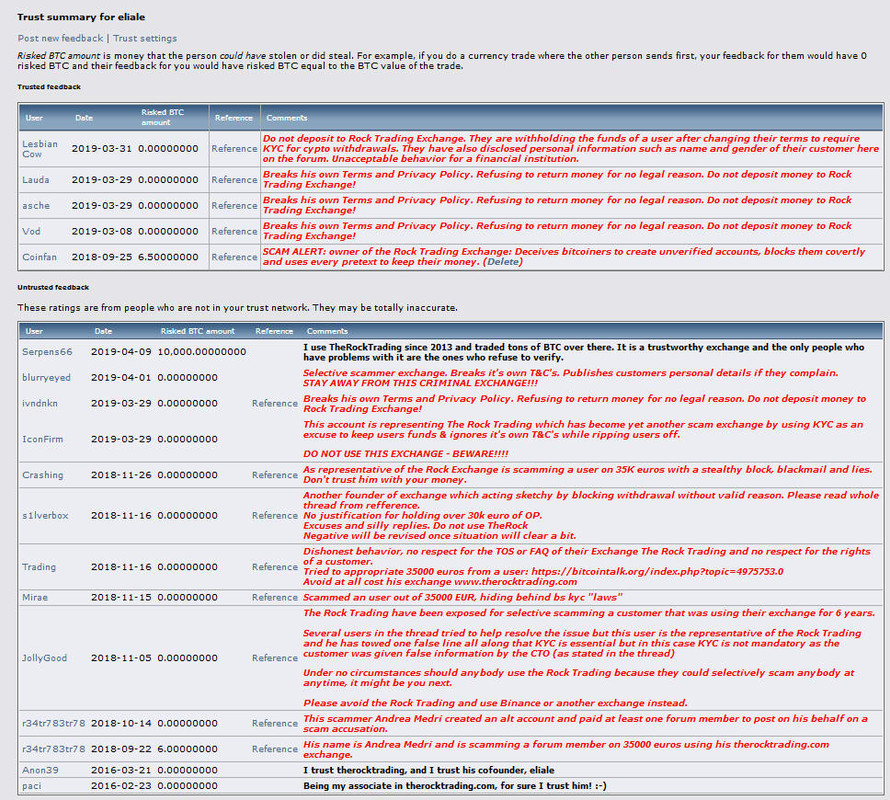Click Comments header in Untrusted feedback table

328,331
